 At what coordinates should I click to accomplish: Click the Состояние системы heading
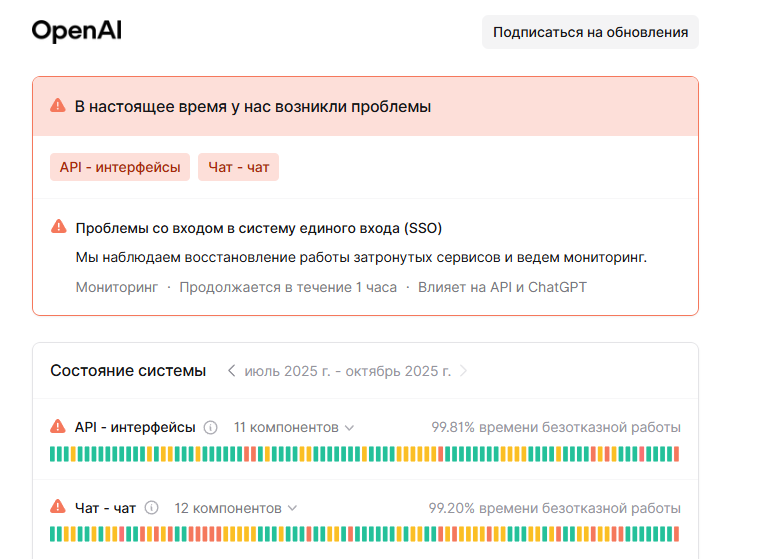pyautogui.click(x=128, y=371)
